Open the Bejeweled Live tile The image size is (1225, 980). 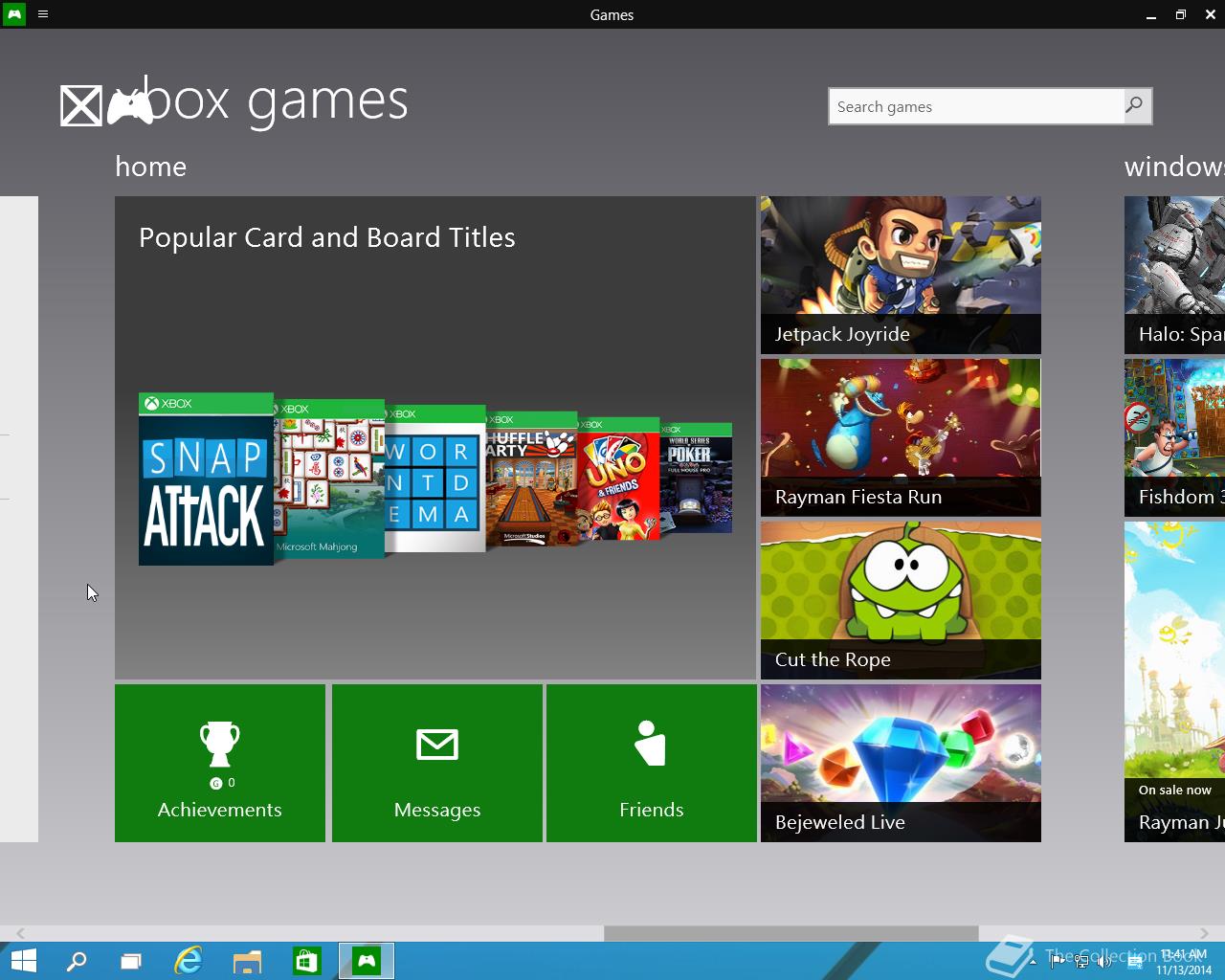point(901,763)
